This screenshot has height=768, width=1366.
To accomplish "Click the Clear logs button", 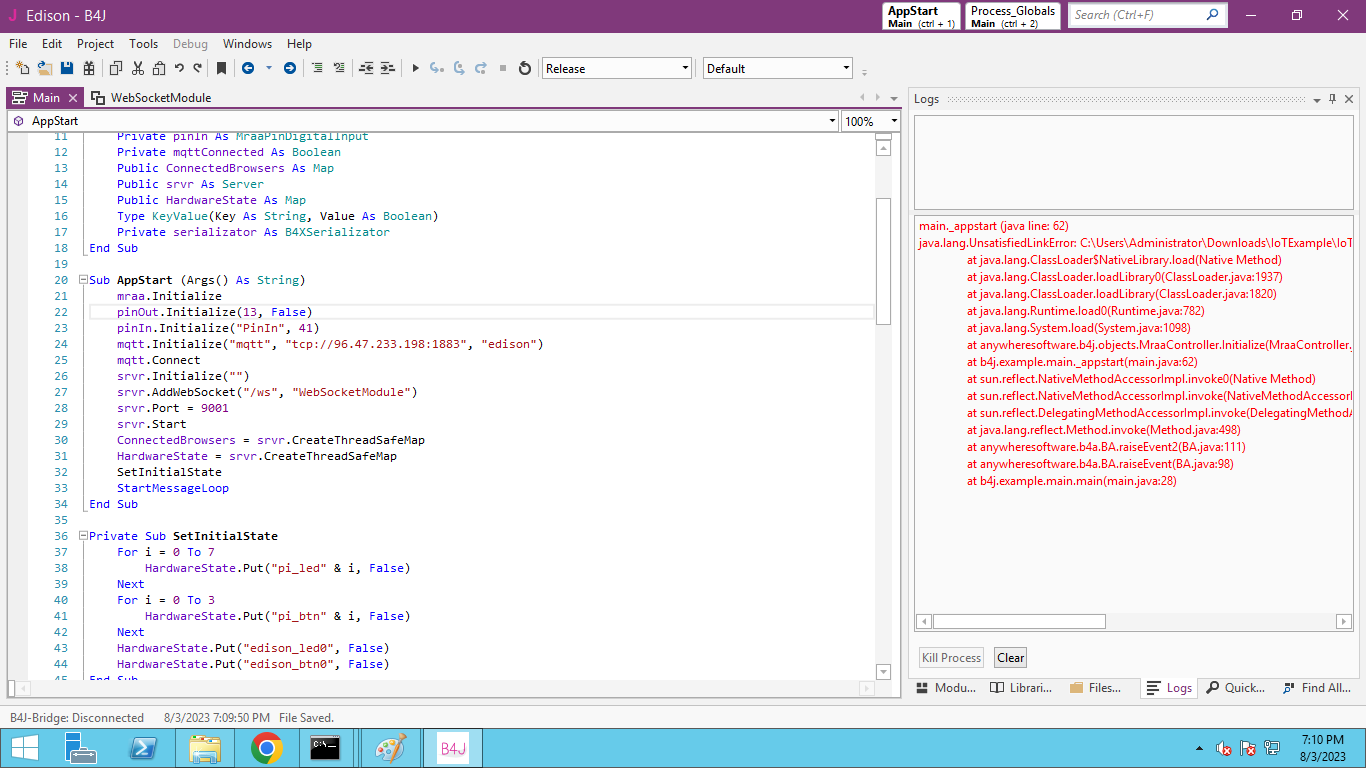I will point(1010,658).
